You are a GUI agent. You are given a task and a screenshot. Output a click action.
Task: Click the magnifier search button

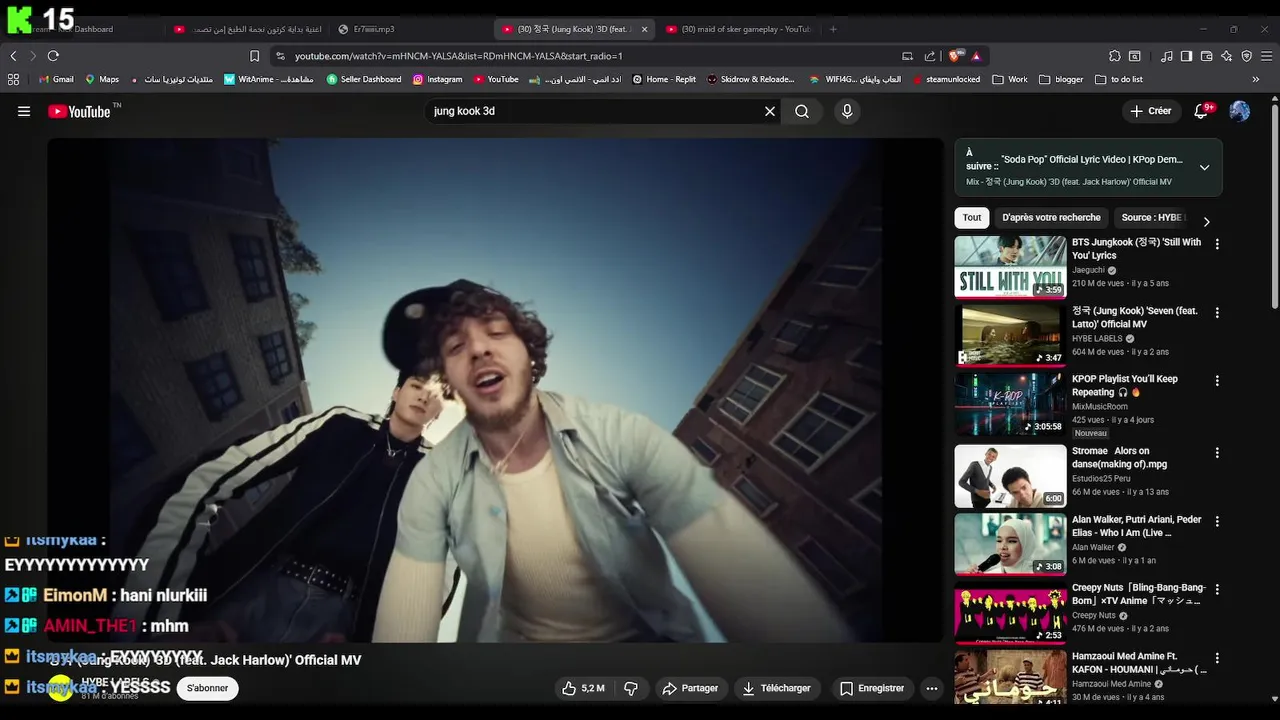click(802, 111)
